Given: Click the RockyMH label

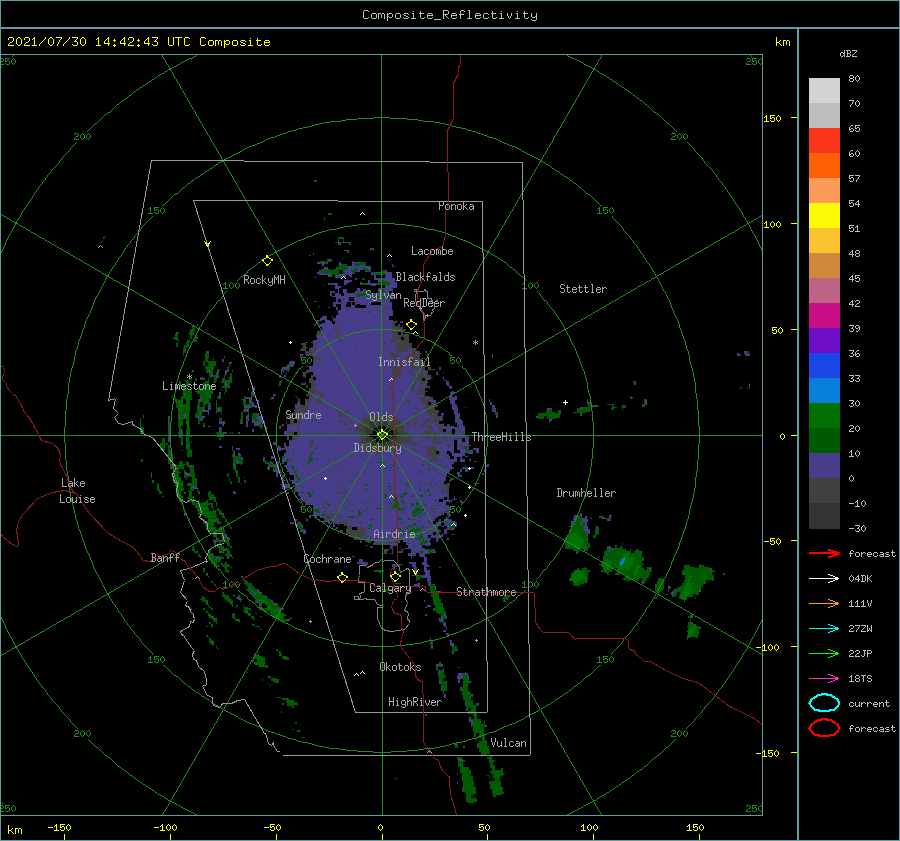Looking at the screenshot, I should coord(264,280).
